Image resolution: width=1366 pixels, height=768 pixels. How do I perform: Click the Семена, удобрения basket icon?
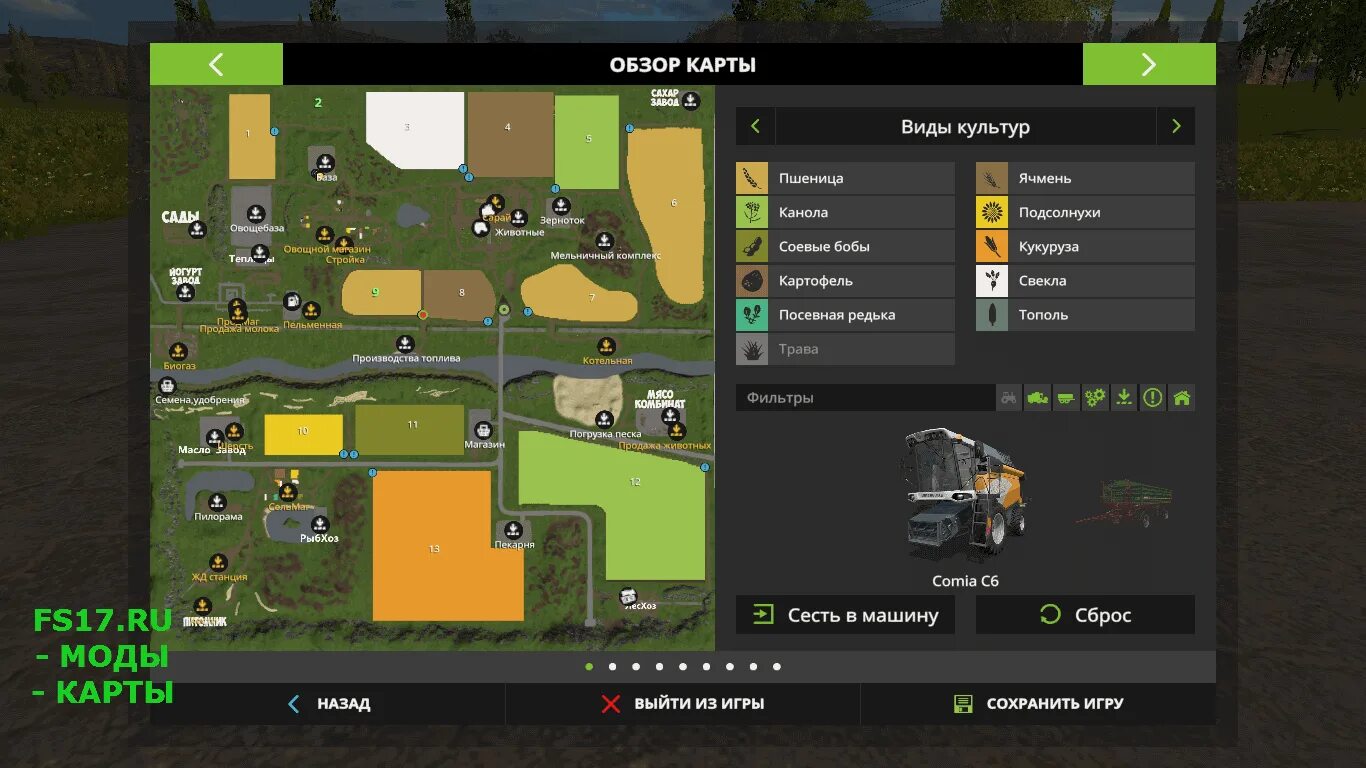point(170,385)
